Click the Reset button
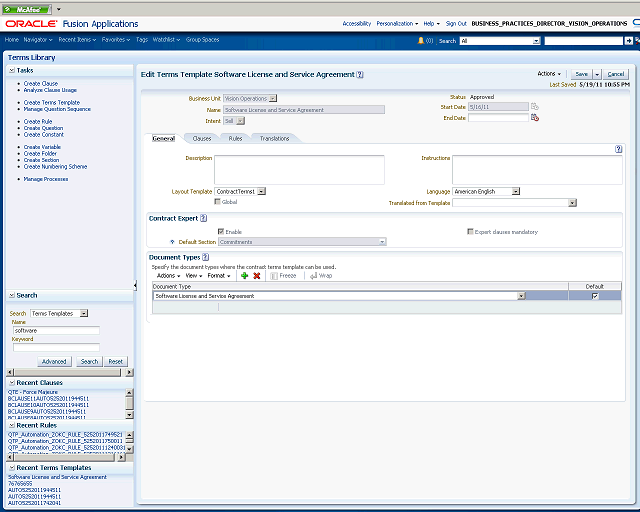640x512 pixels. 116,361
